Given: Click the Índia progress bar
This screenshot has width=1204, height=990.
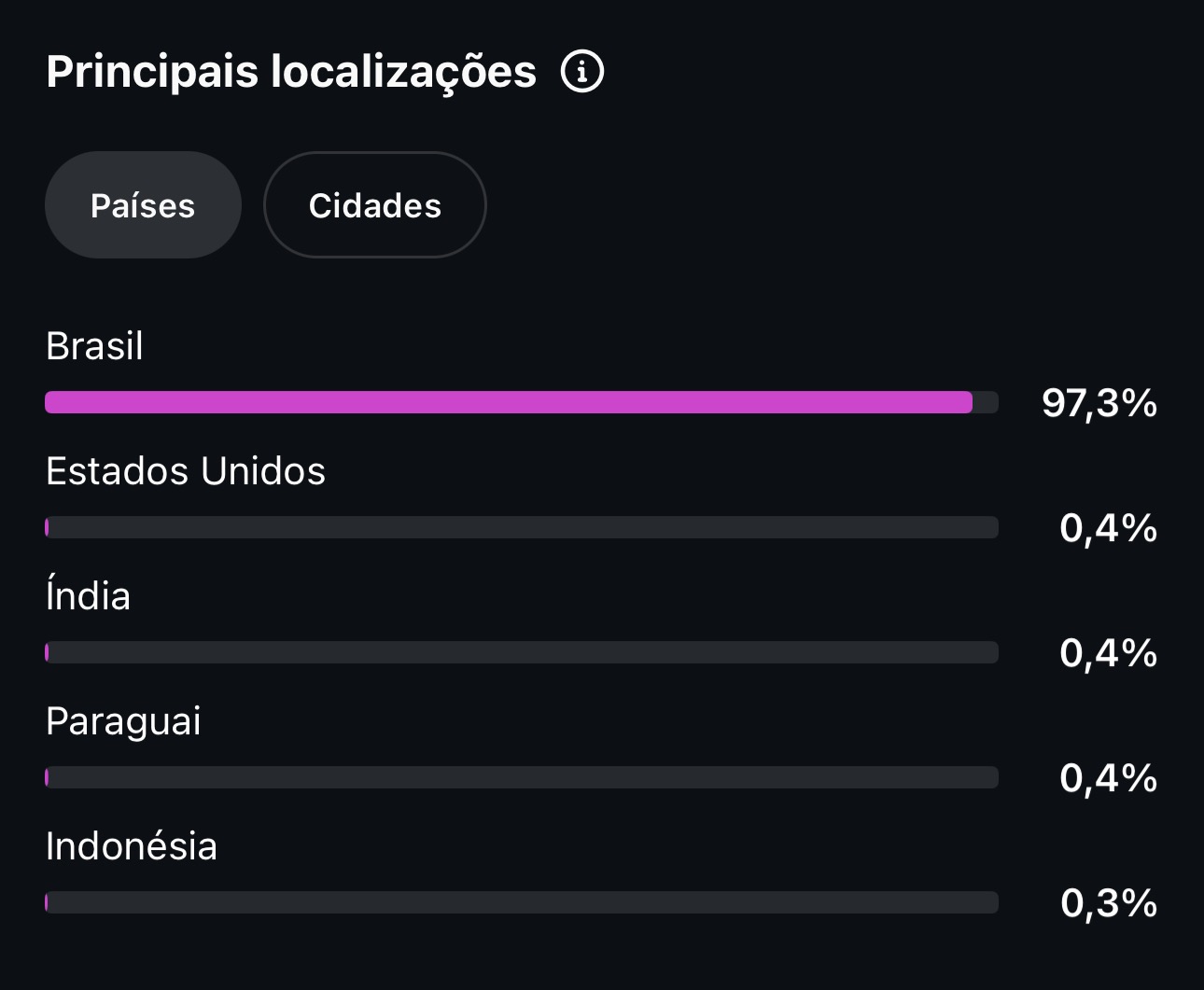Looking at the screenshot, I should click(x=522, y=652).
